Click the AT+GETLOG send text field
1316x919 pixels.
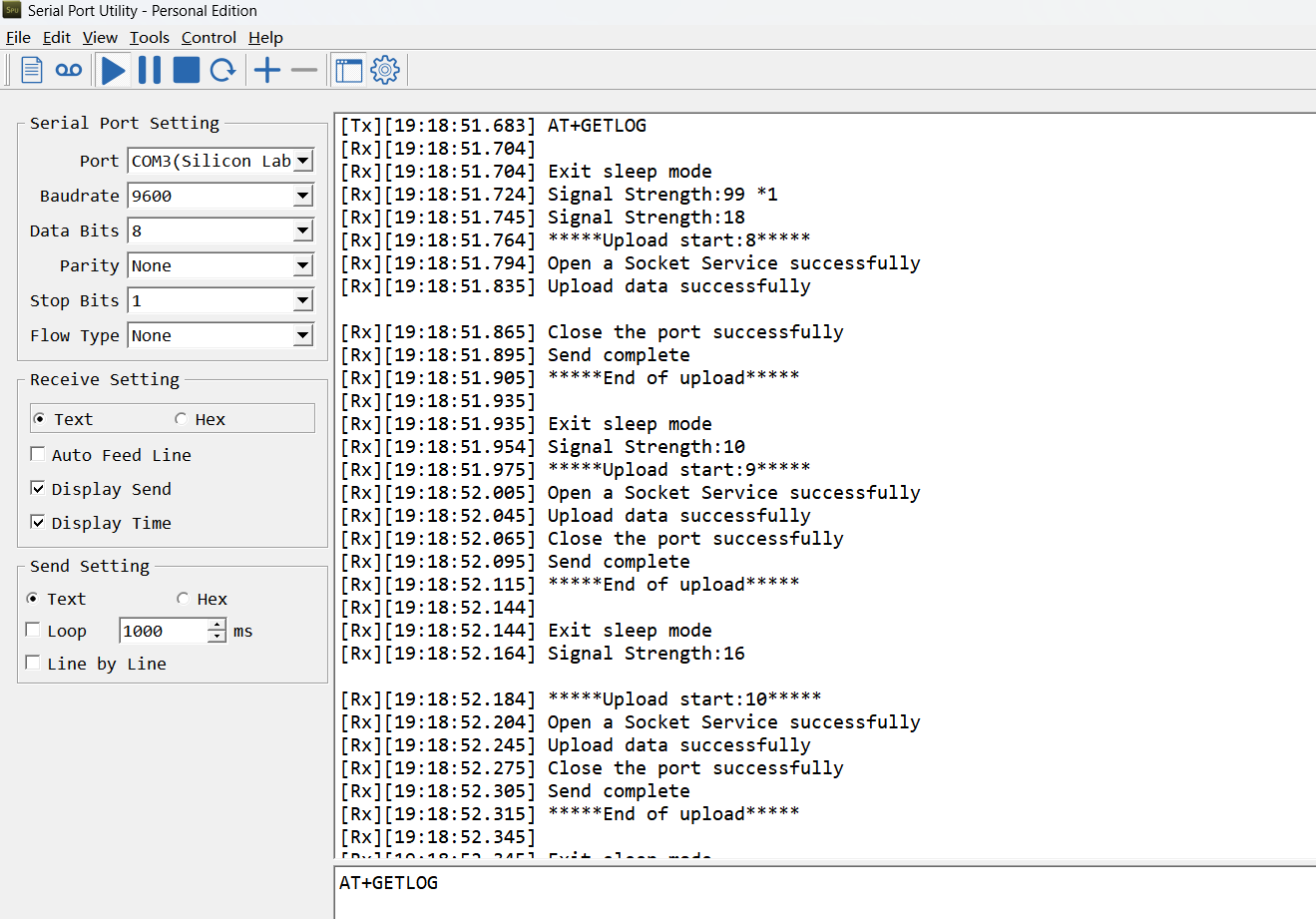[x=825, y=892]
